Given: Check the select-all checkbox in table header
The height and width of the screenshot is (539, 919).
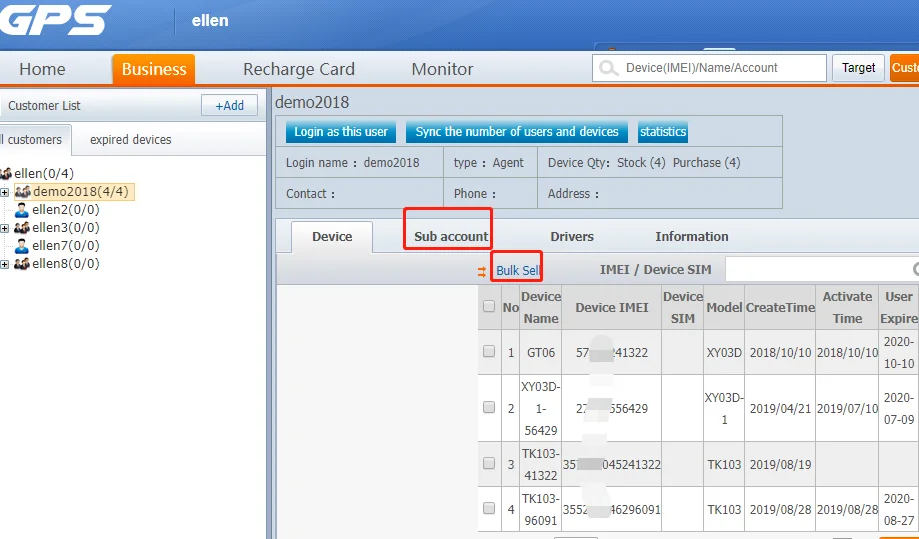Looking at the screenshot, I should [489, 307].
